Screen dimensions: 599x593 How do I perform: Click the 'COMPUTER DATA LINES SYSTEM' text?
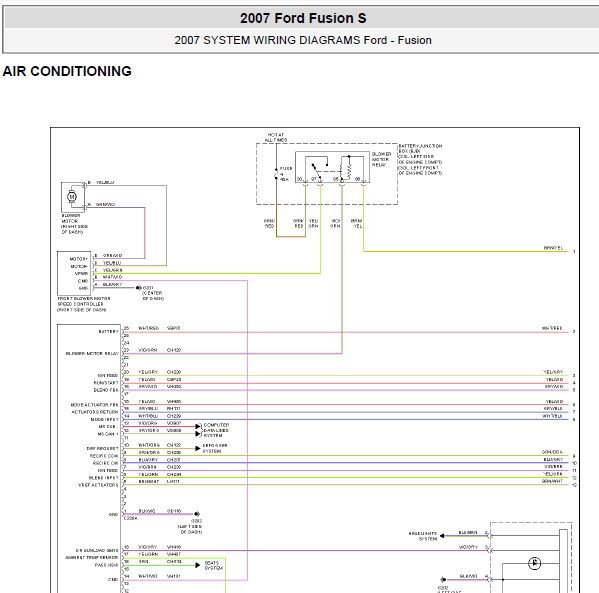pyautogui.click(x=216, y=430)
